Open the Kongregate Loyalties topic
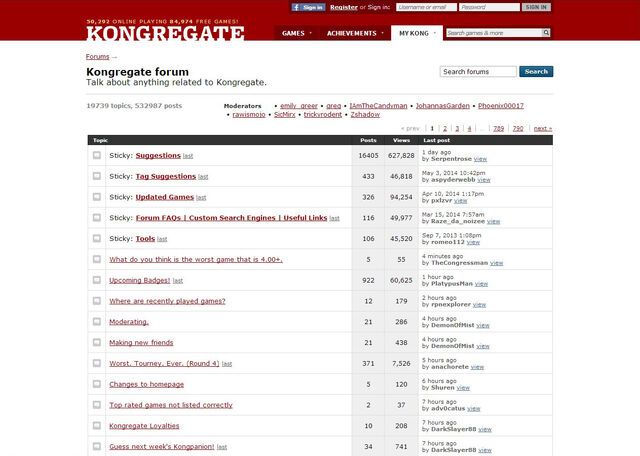The width and height of the screenshot is (640, 456). pyautogui.click(x=144, y=426)
